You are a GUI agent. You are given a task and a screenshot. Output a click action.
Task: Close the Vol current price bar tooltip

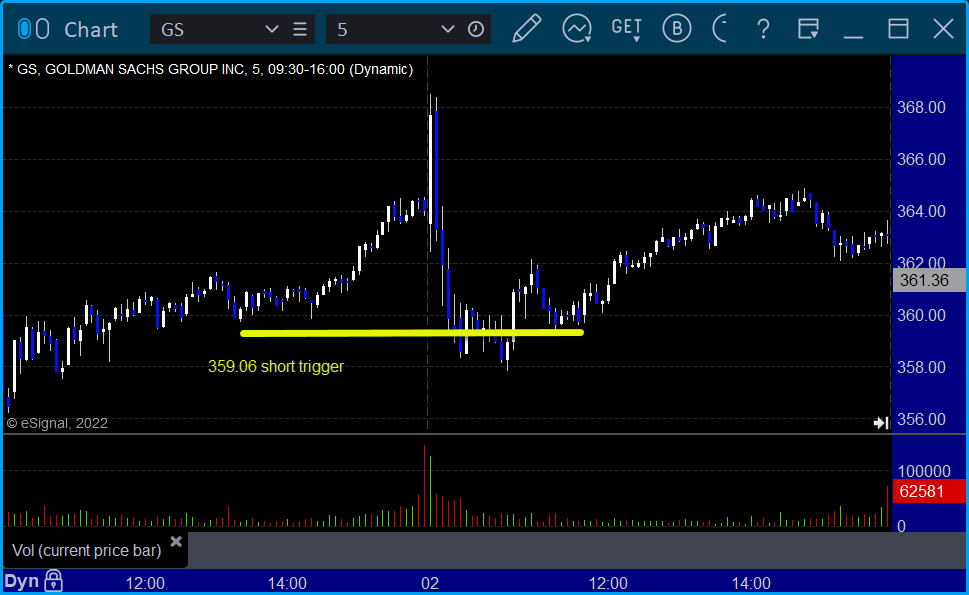(x=176, y=542)
